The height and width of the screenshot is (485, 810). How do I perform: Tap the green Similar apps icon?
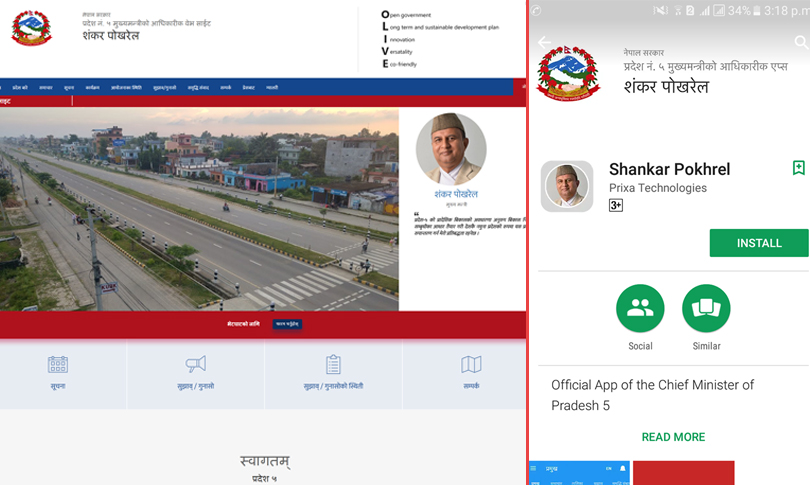706,308
